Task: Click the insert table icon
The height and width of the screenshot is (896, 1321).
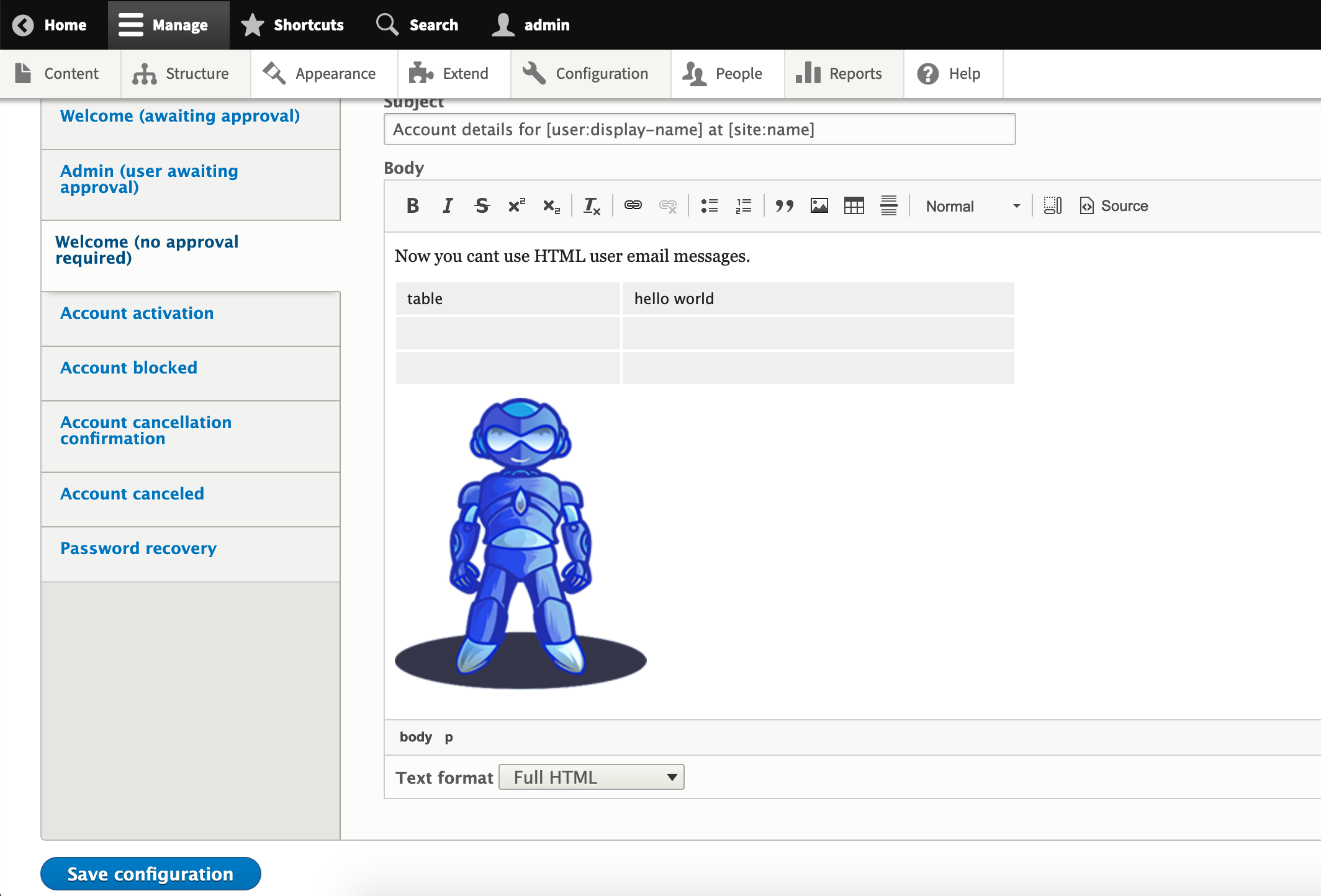Action: (854, 206)
